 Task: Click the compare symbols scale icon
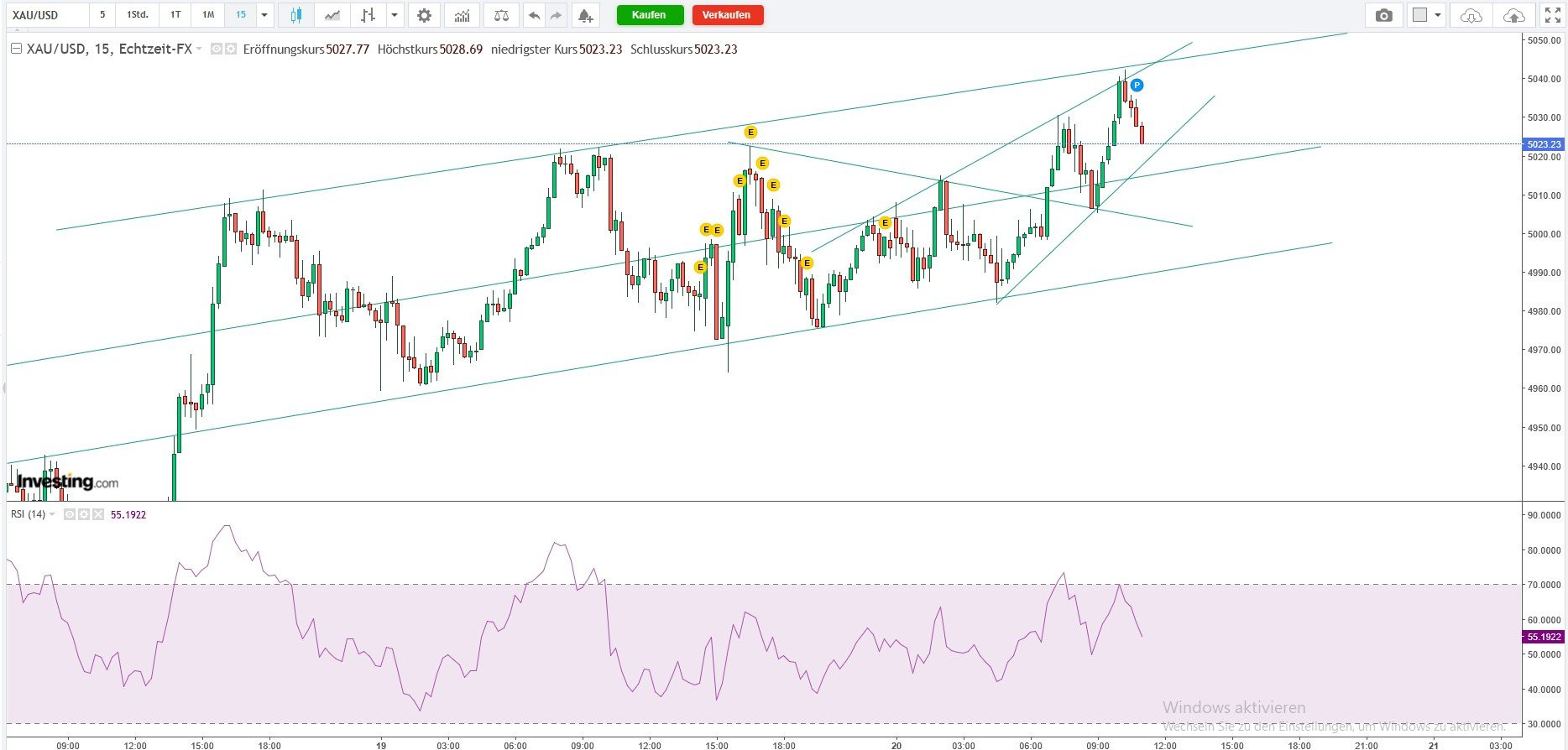click(501, 15)
